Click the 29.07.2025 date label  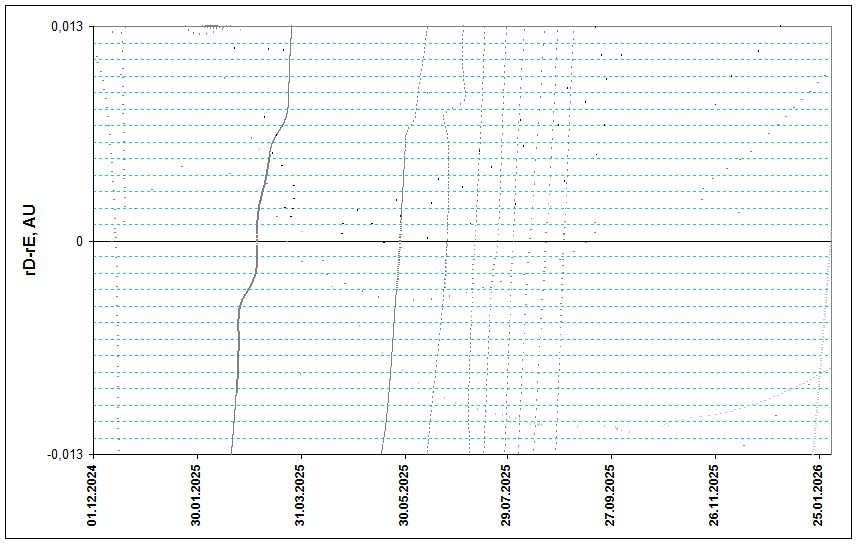coord(507,496)
